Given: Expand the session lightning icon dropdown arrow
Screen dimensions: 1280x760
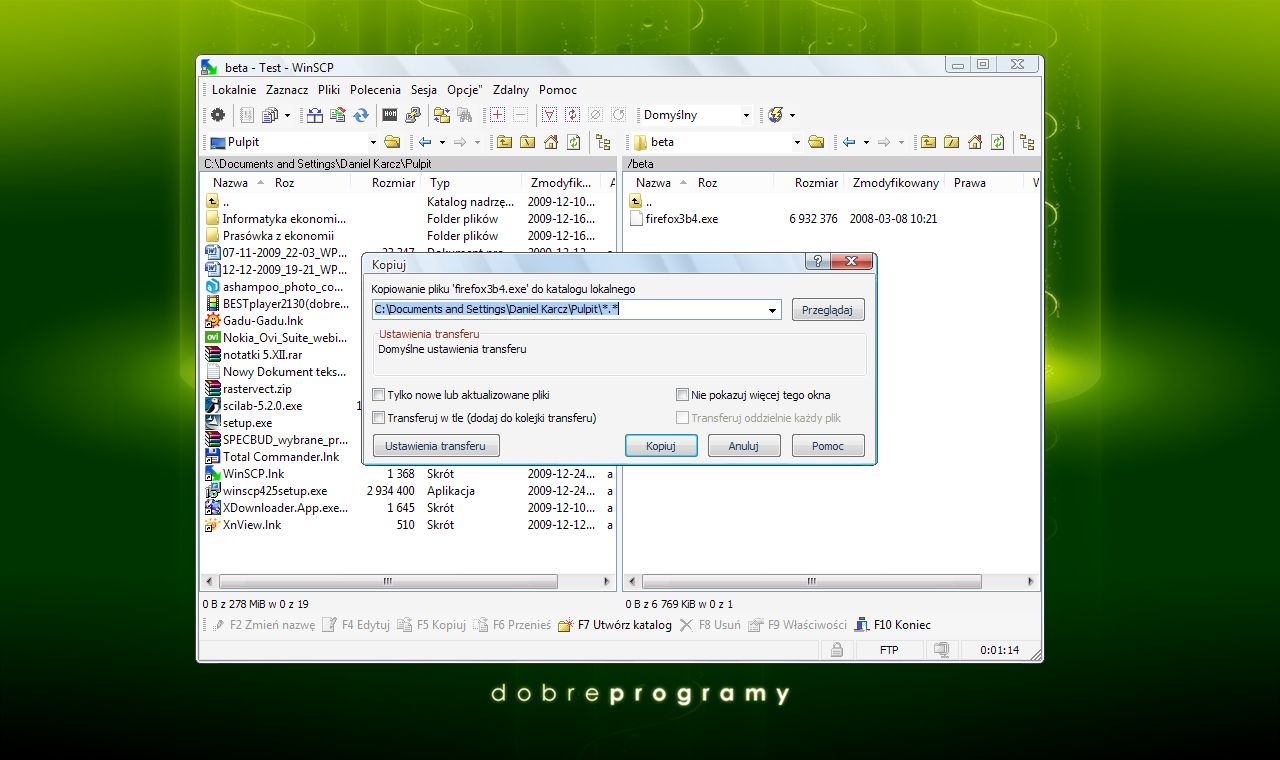Looking at the screenshot, I should pyautogui.click(x=792, y=115).
